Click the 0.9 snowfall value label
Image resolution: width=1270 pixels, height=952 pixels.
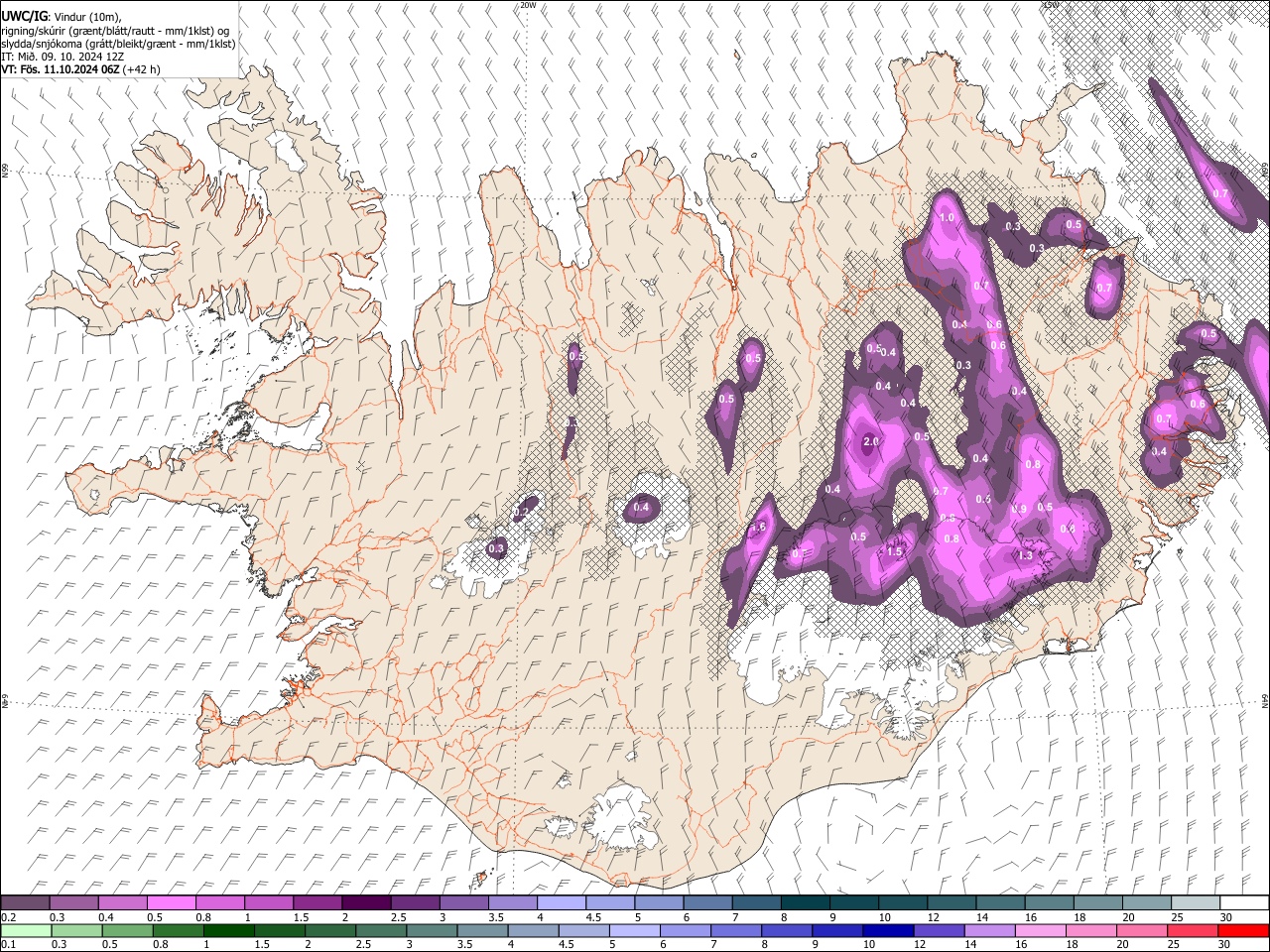coord(1020,509)
